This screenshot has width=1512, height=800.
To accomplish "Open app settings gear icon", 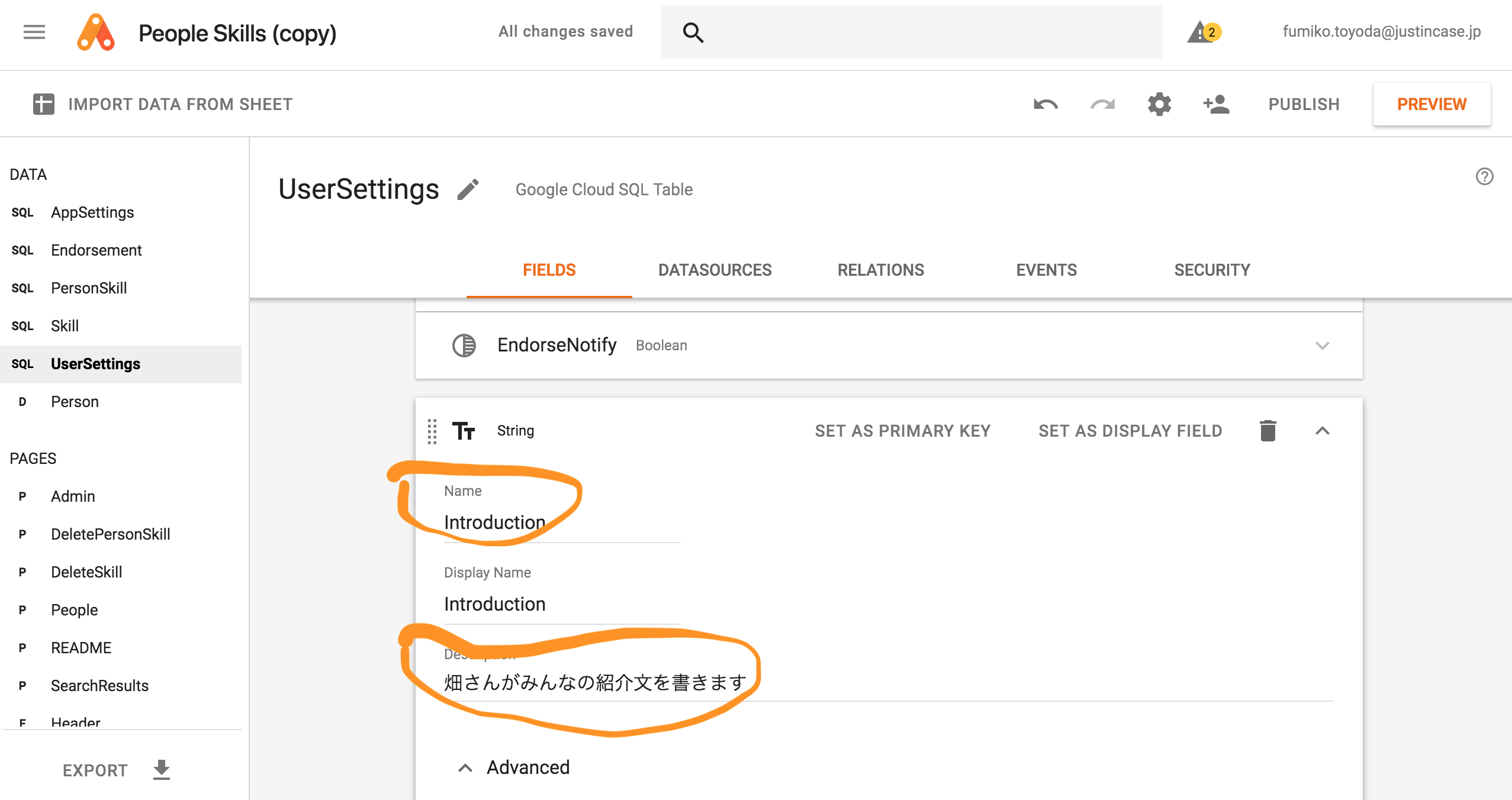I will (1159, 105).
